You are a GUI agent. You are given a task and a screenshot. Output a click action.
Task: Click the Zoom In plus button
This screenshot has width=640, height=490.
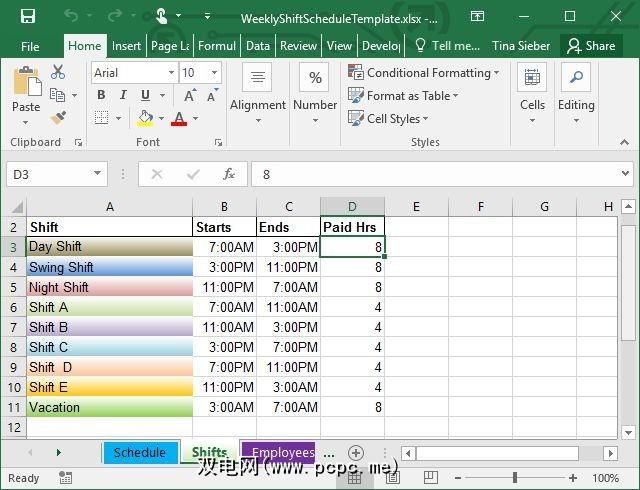[x=573, y=477]
